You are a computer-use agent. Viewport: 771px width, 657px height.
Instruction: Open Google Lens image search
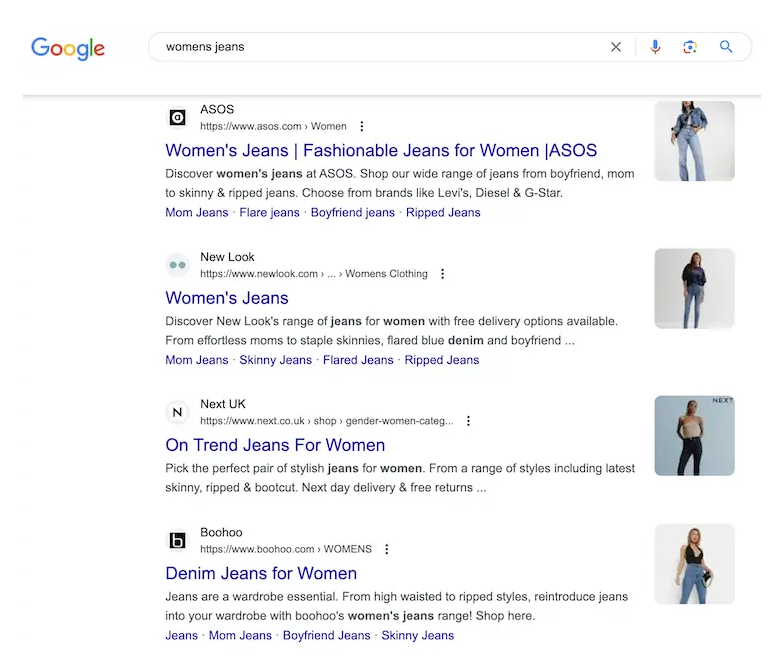[690, 47]
